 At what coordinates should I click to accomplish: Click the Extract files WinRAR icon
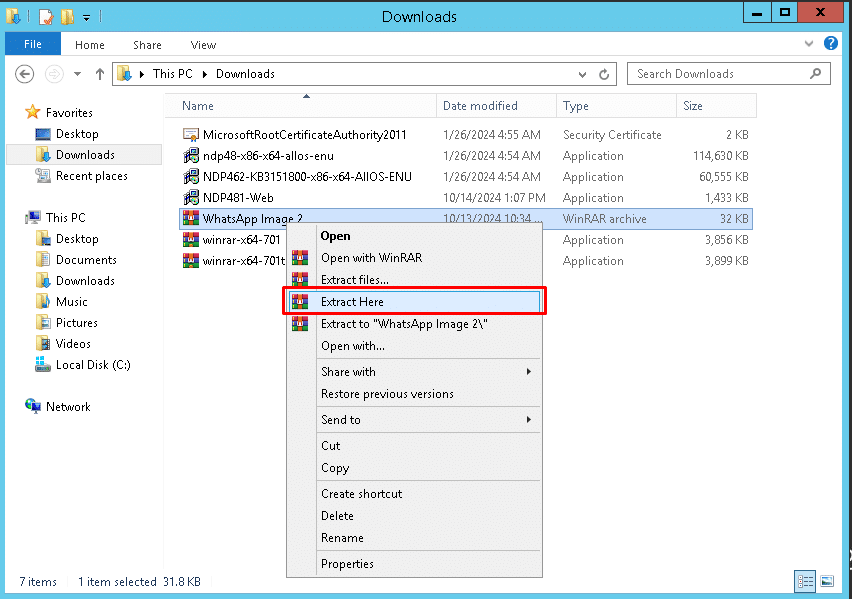click(x=300, y=279)
